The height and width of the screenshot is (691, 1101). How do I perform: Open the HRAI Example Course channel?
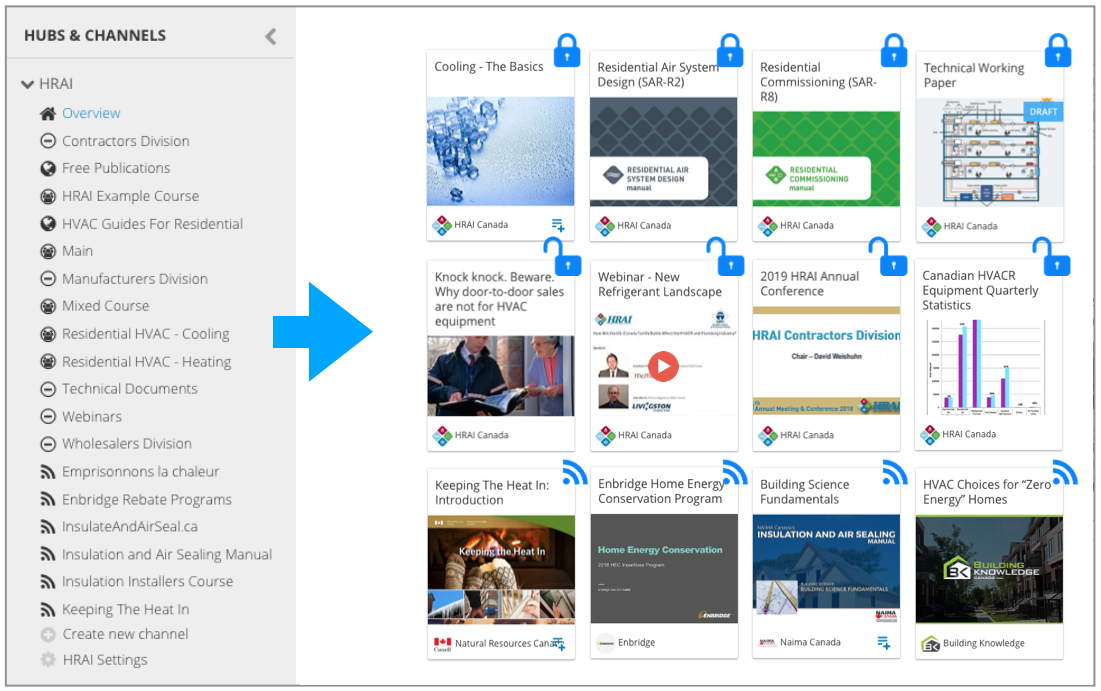pyautogui.click(x=131, y=196)
